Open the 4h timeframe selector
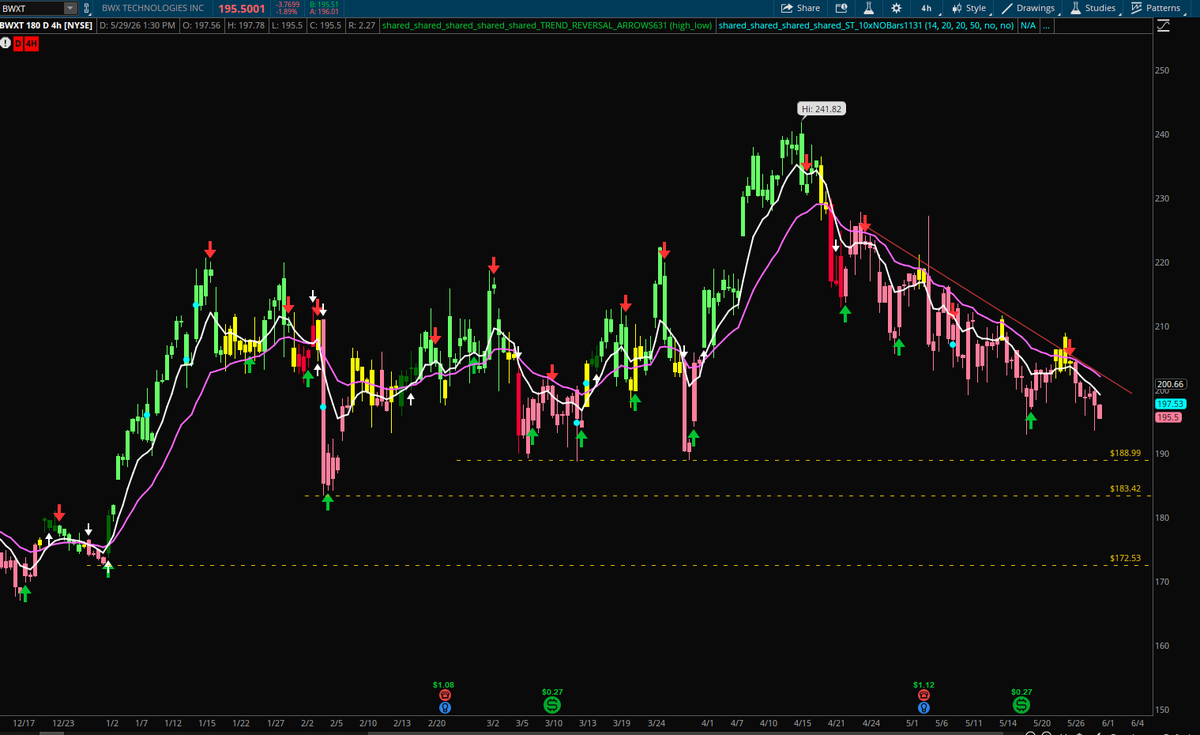Screen dimensions: 1200x735 click(x=927, y=8)
